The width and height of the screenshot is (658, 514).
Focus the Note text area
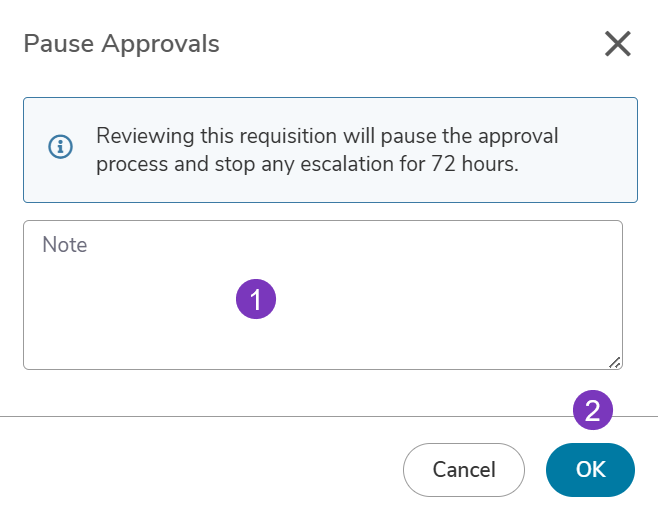[323, 295]
